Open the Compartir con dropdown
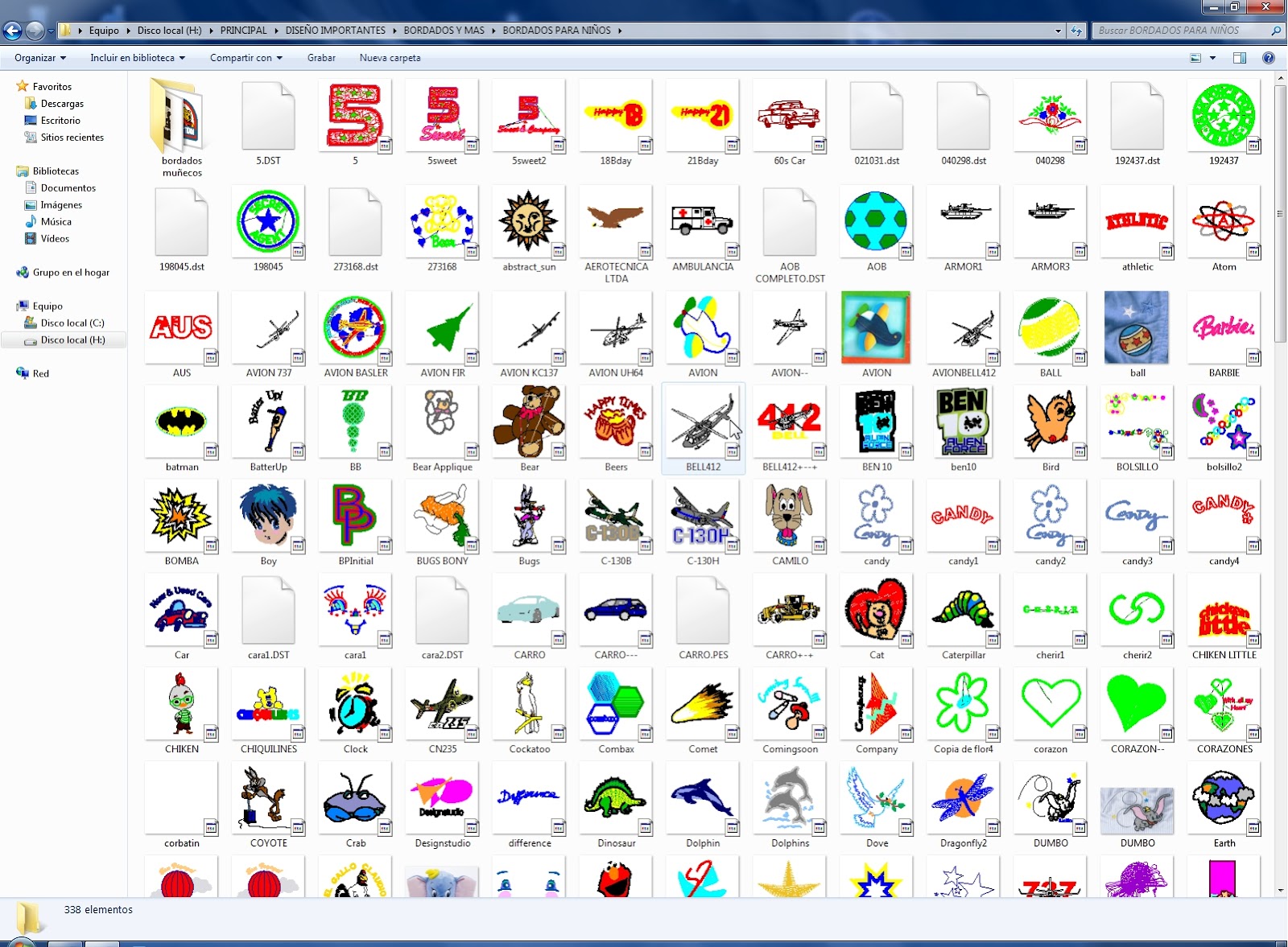The width and height of the screenshot is (1288, 947). click(x=246, y=58)
